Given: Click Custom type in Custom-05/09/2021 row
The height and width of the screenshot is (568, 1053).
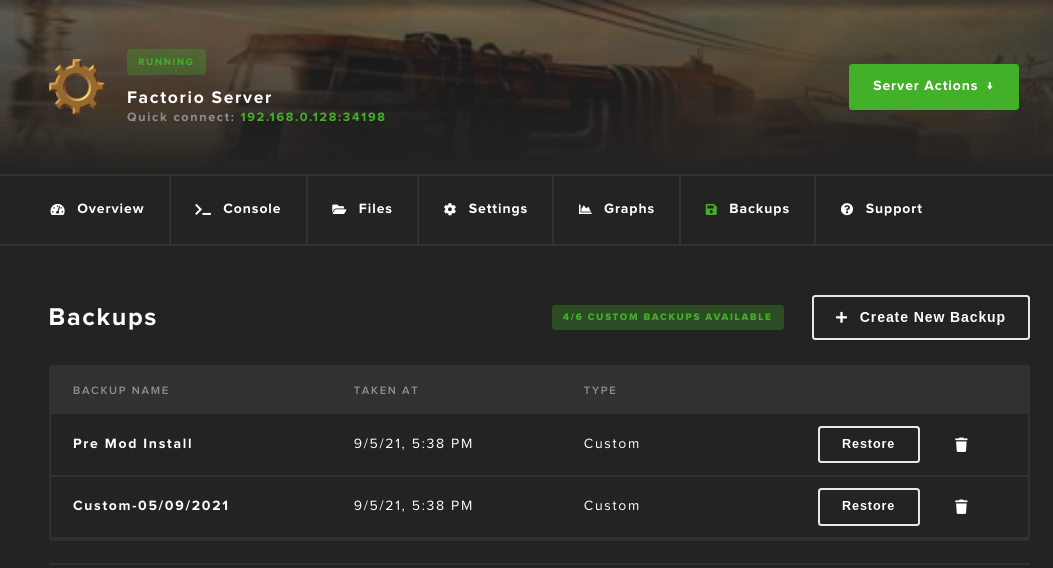Looking at the screenshot, I should (611, 506).
